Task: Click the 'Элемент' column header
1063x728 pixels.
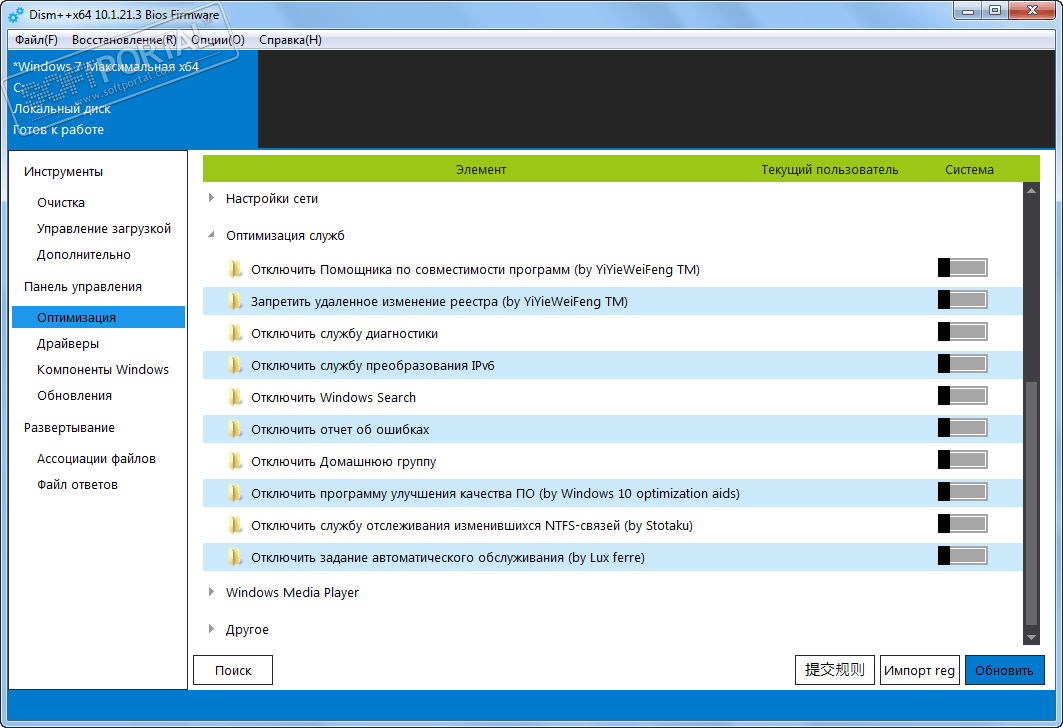Action: (x=481, y=169)
